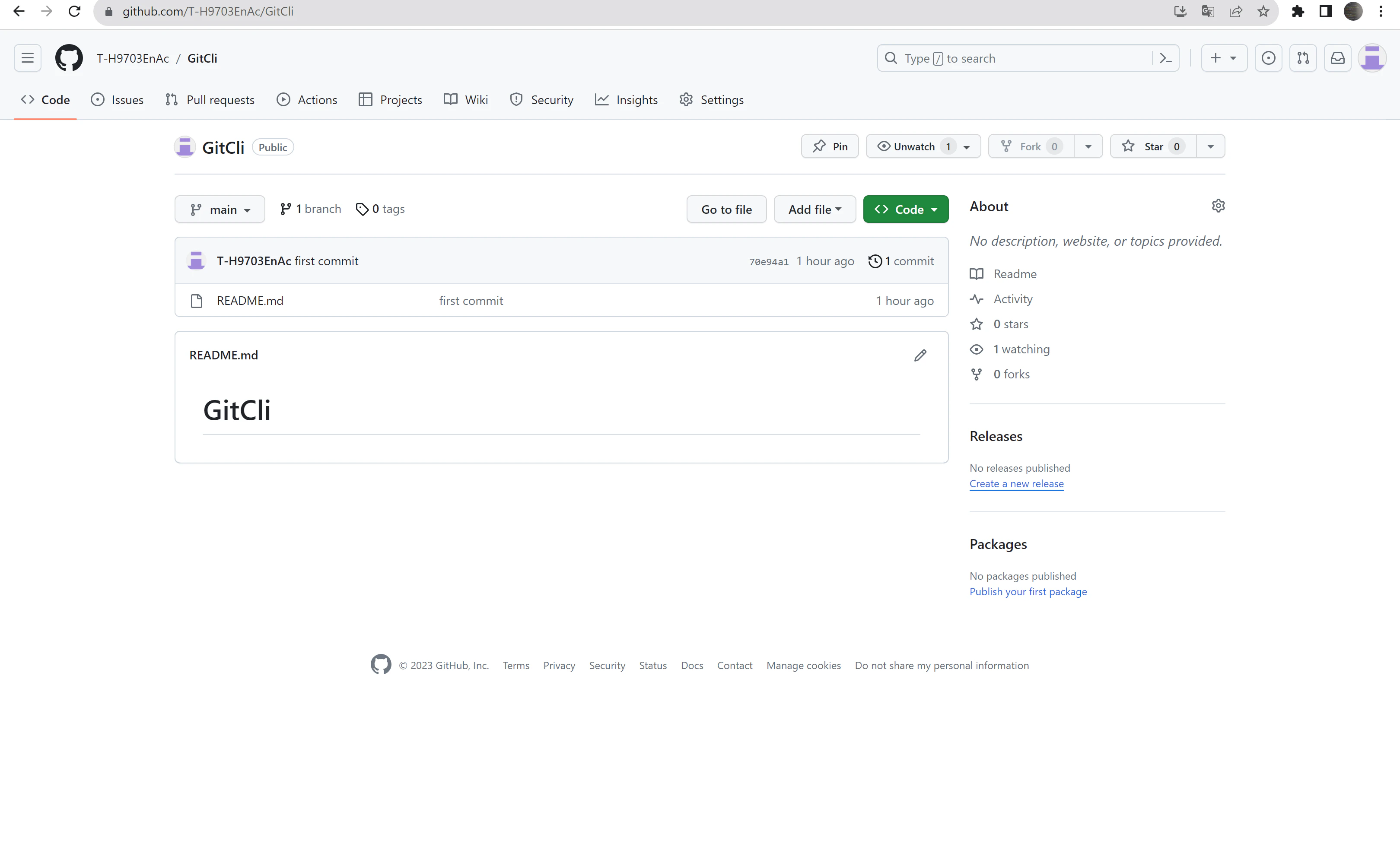This screenshot has height=860, width=1400.
Task: Edit README with the pencil icon
Action: coord(920,355)
